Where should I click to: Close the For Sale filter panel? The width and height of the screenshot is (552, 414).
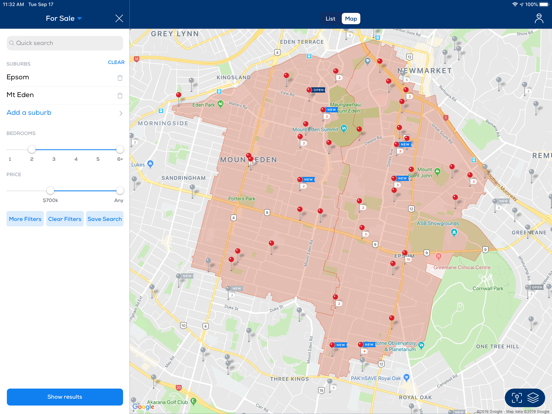click(x=119, y=18)
